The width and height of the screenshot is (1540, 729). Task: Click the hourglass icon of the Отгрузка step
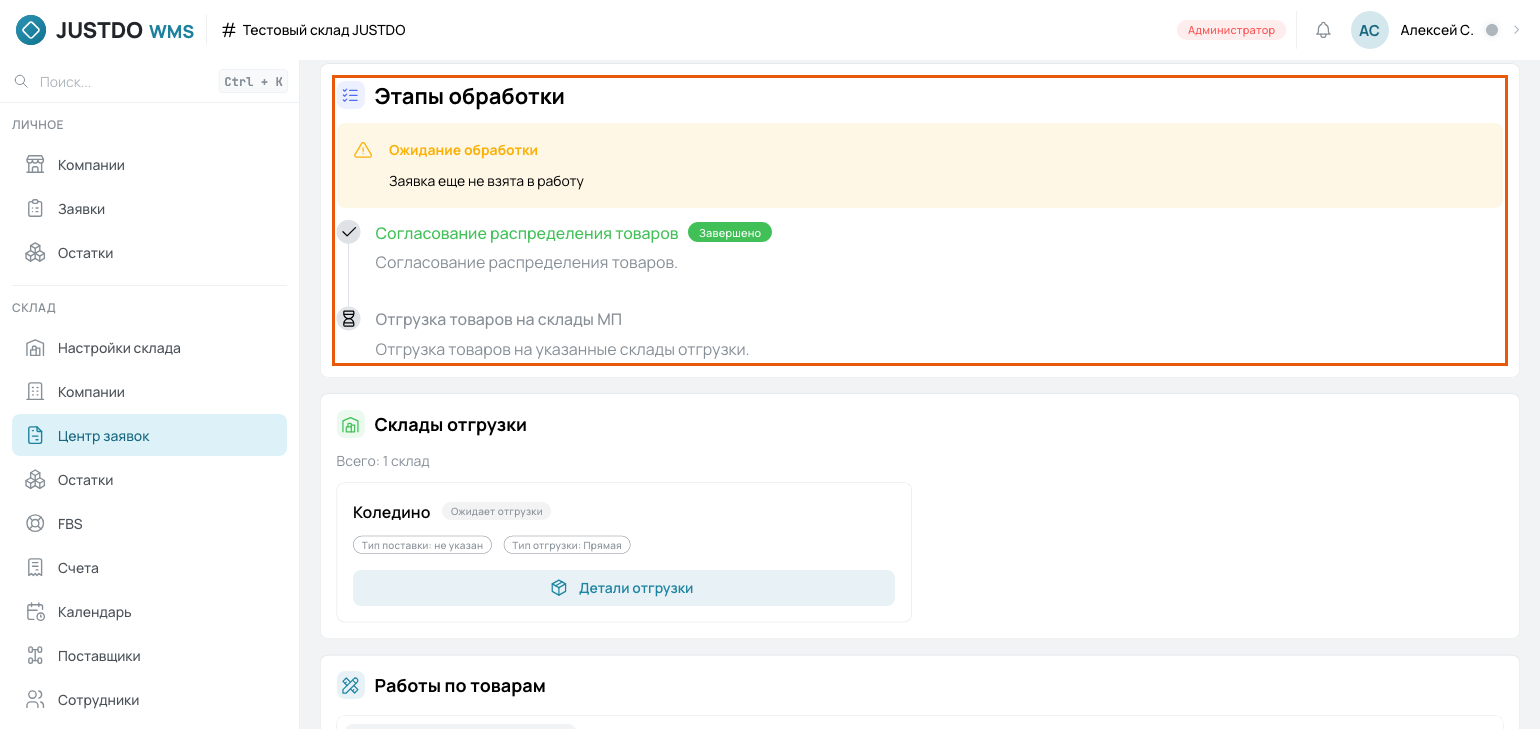(x=348, y=319)
